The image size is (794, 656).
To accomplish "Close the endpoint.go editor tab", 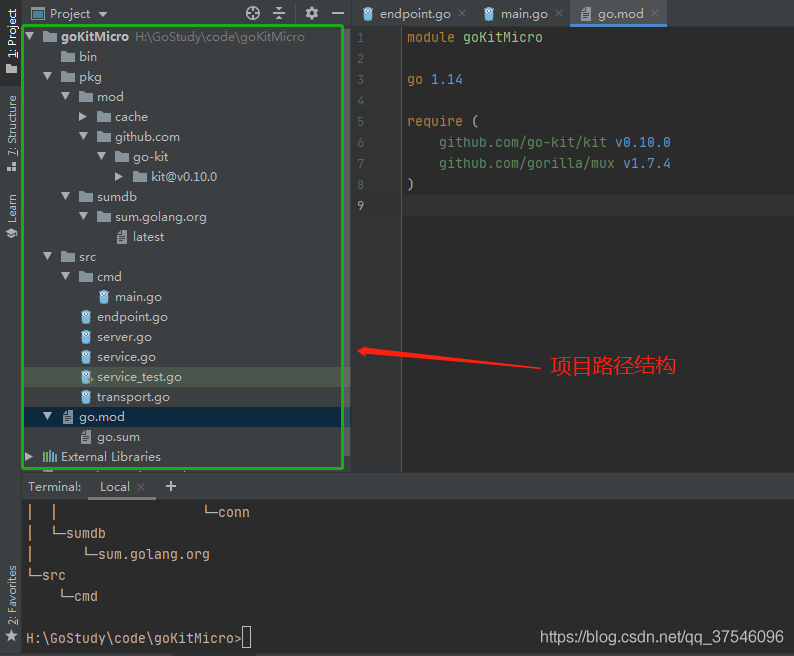I will pyautogui.click(x=462, y=14).
